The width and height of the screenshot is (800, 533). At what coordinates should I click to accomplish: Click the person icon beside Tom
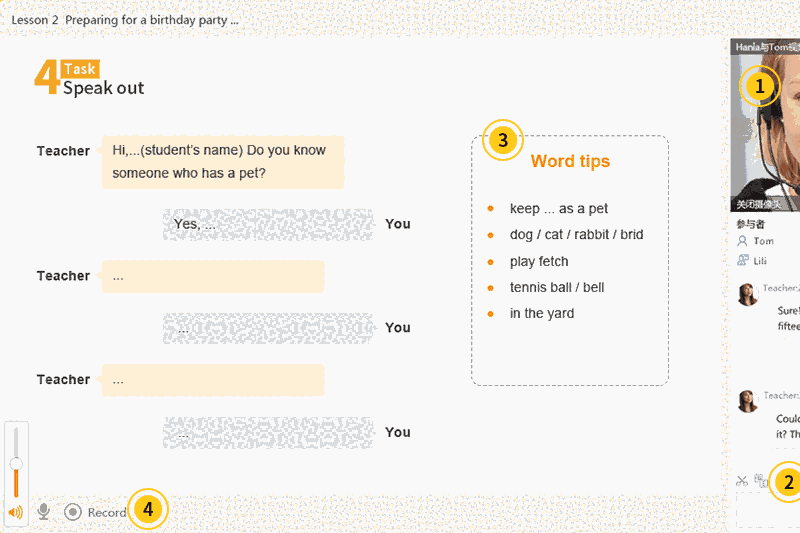tap(742, 241)
